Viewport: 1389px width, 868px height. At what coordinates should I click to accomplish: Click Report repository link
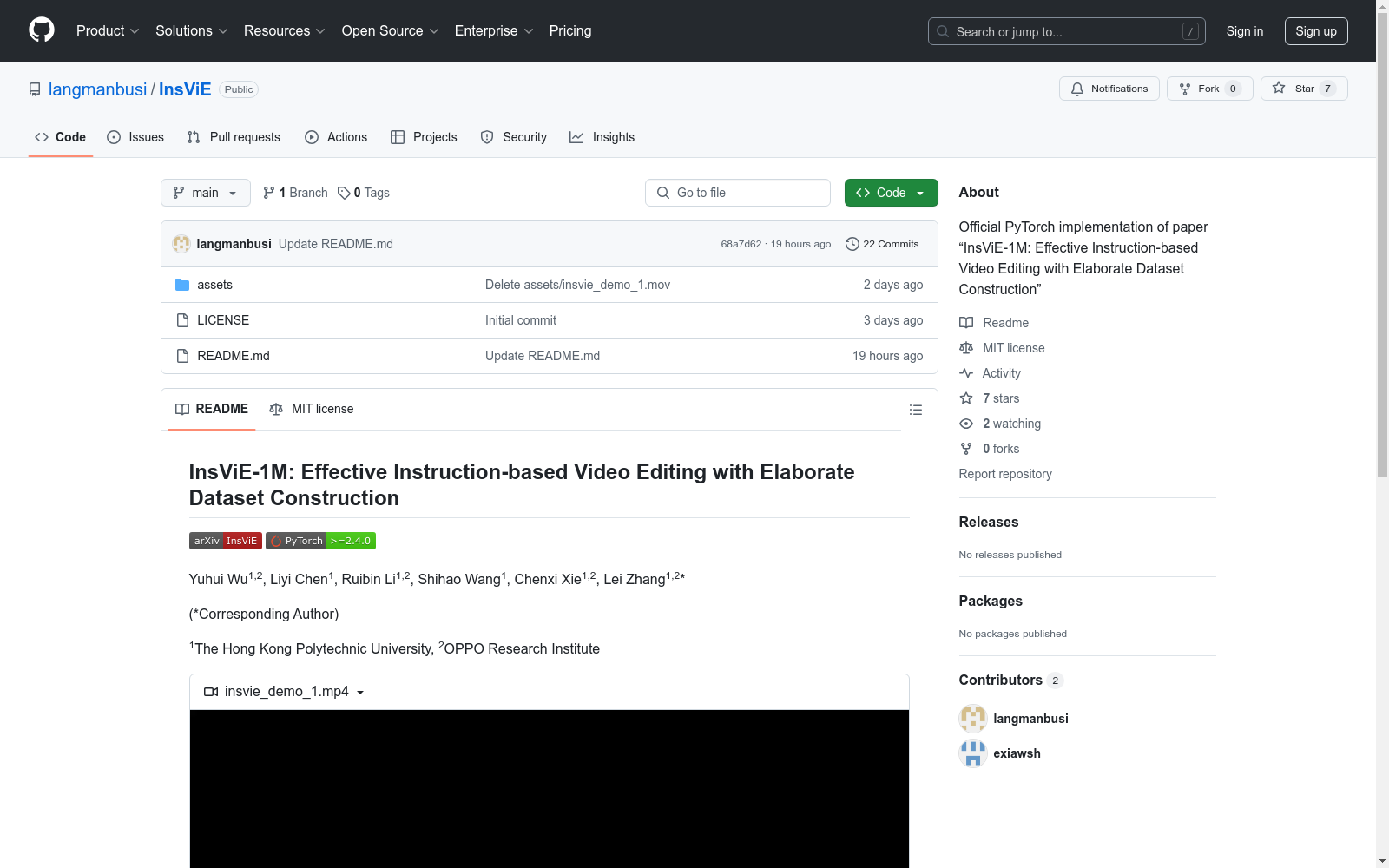coord(1005,474)
